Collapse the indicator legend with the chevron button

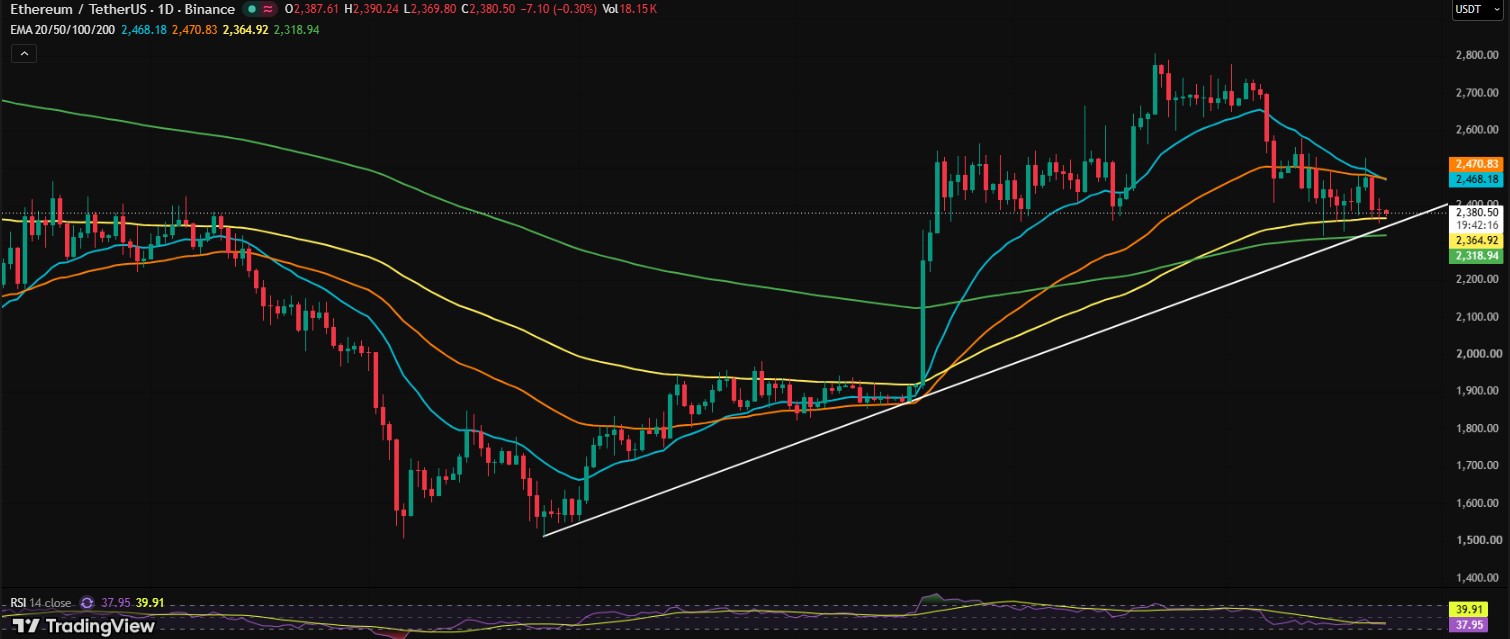pyautogui.click(x=24, y=54)
